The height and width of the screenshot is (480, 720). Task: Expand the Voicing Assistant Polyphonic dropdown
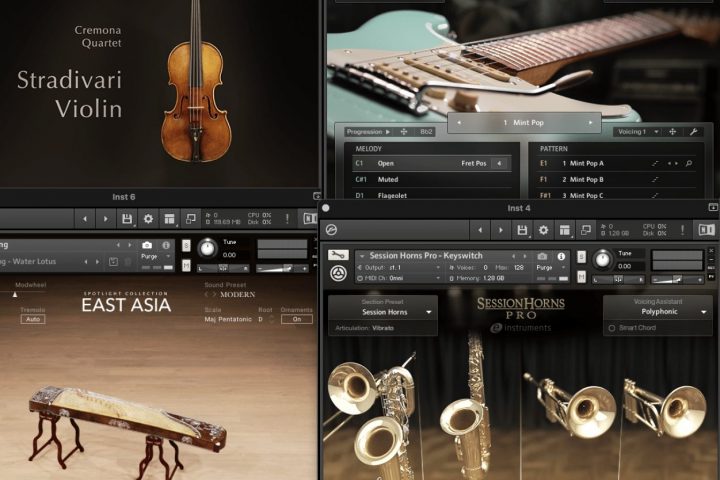(x=657, y=312)
